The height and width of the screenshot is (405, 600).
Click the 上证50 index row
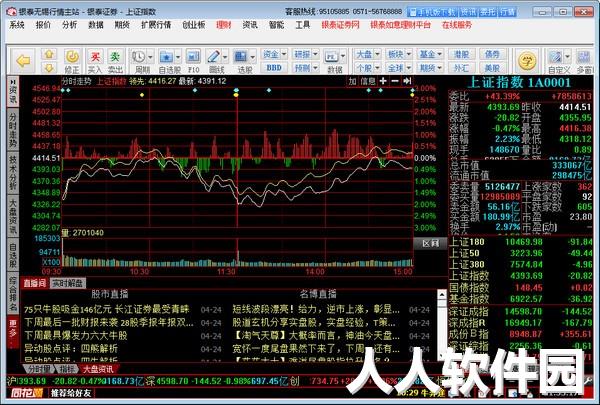520,253
